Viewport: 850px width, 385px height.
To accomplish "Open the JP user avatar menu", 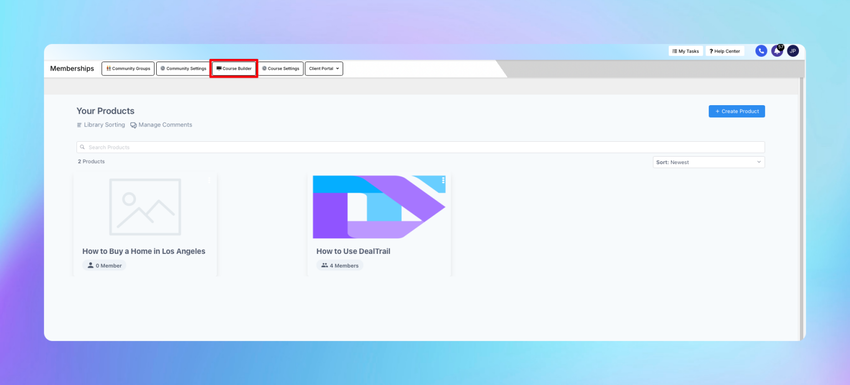I will (793, 51).
